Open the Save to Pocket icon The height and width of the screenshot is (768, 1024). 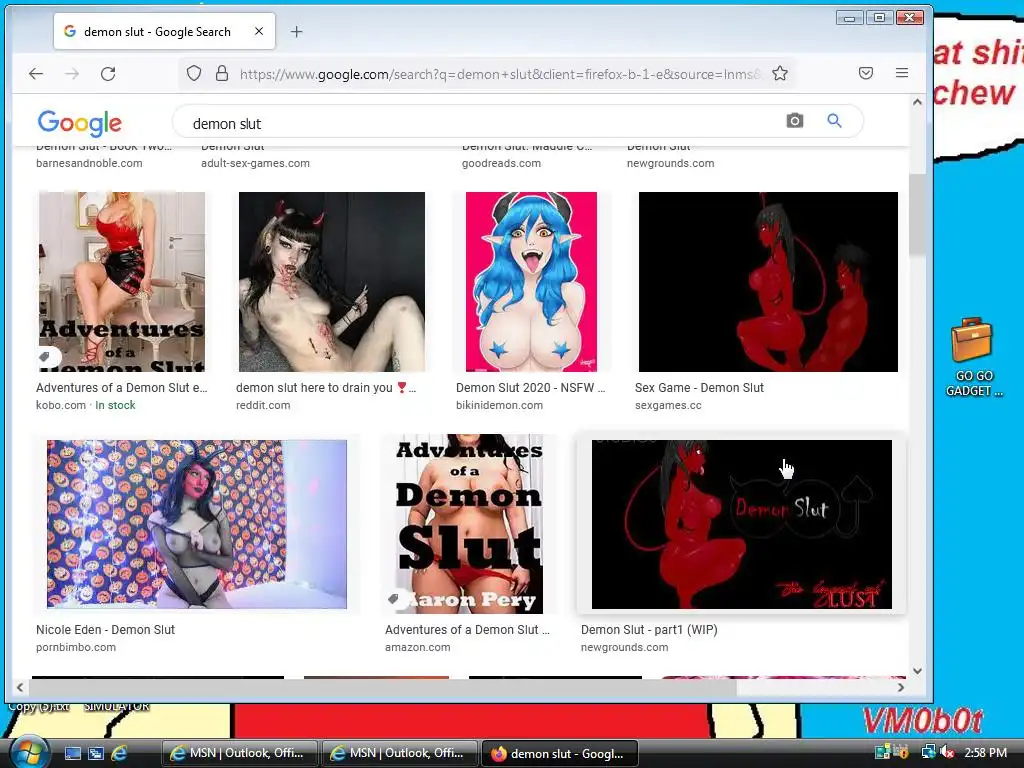tap(866, 73)
